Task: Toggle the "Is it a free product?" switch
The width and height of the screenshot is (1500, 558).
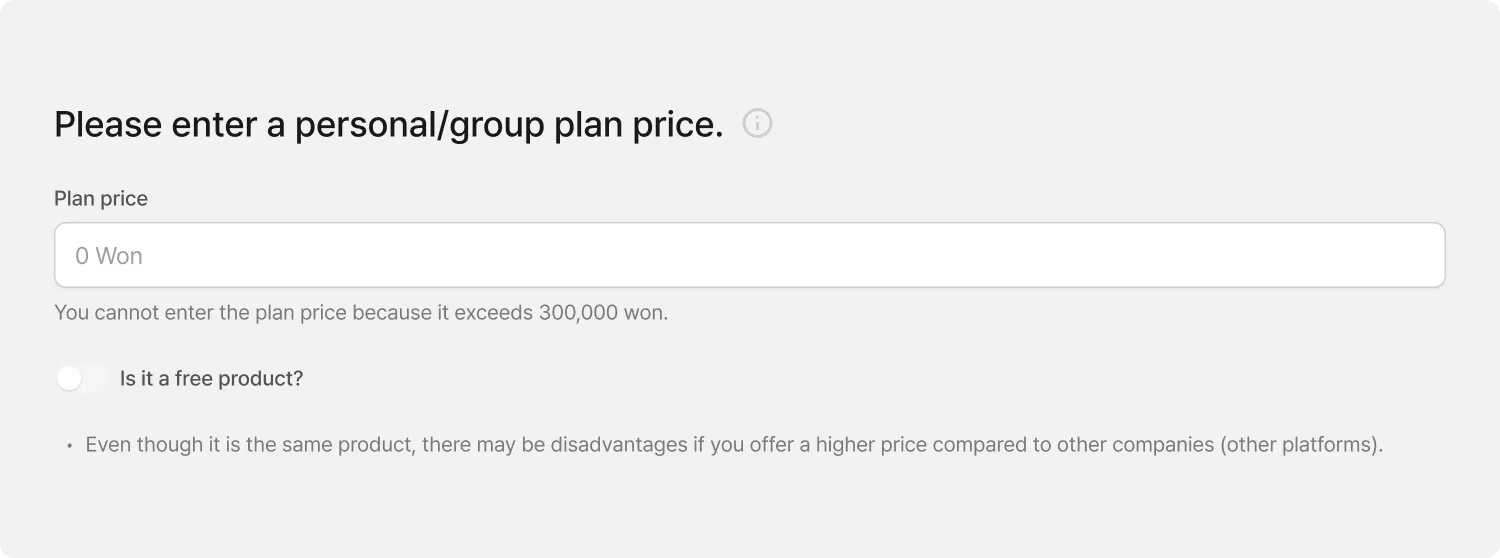Action: [81, 378]
